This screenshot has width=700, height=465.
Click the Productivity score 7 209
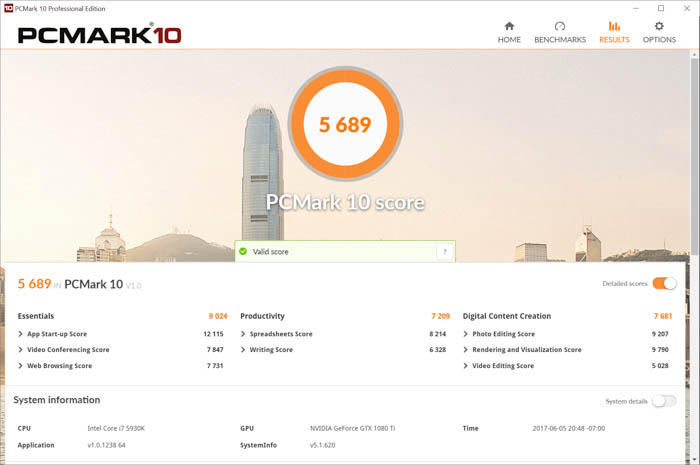[441, 316]
